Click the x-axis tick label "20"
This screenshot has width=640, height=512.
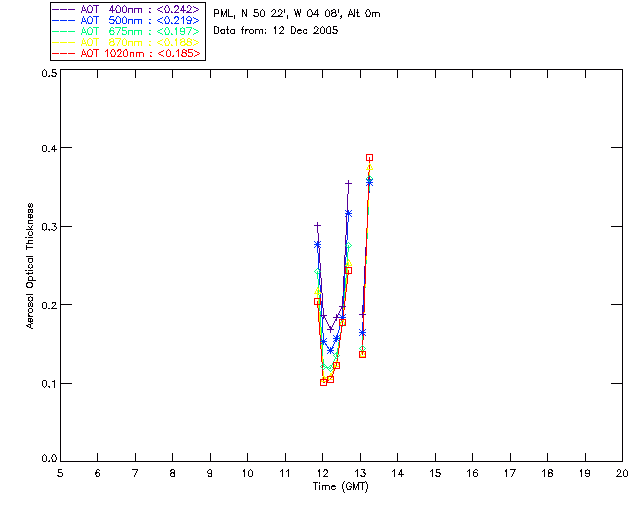tap(622, 473)
